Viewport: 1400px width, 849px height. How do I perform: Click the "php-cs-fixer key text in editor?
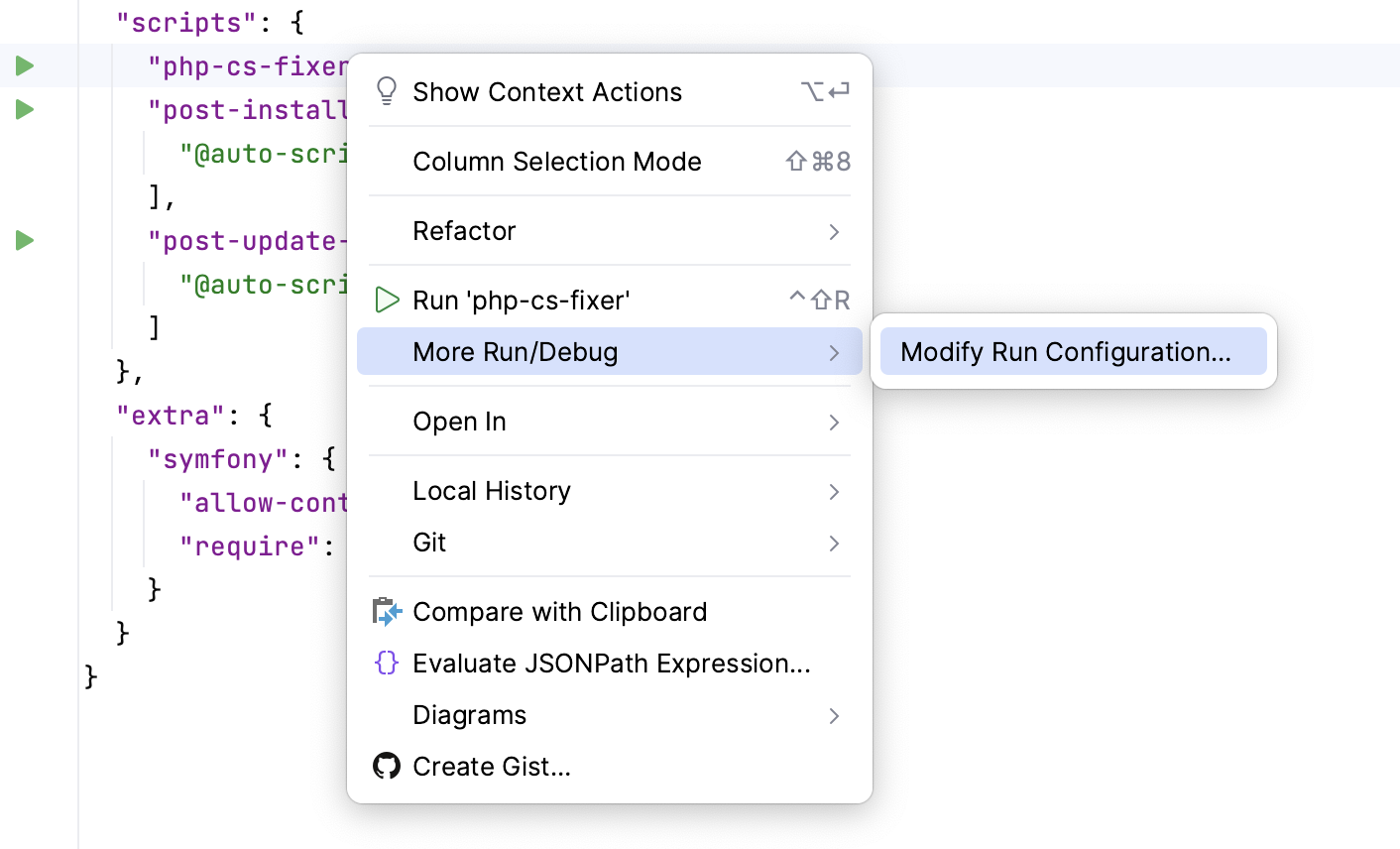coord(248,65)
